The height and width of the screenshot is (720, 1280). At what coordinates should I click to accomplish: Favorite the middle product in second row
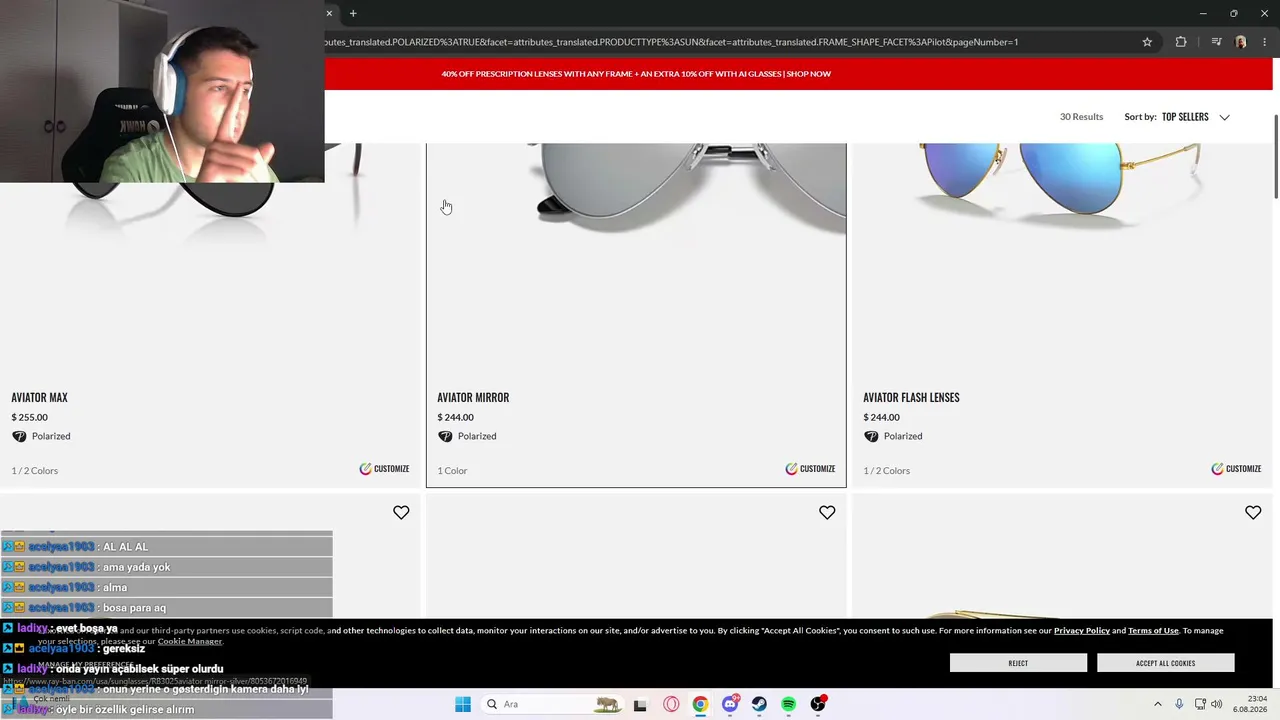tap(827, 512)
